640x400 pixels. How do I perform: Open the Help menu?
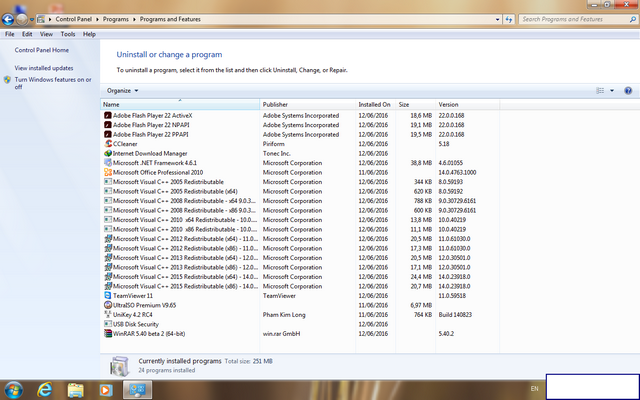tap(89, 34)
